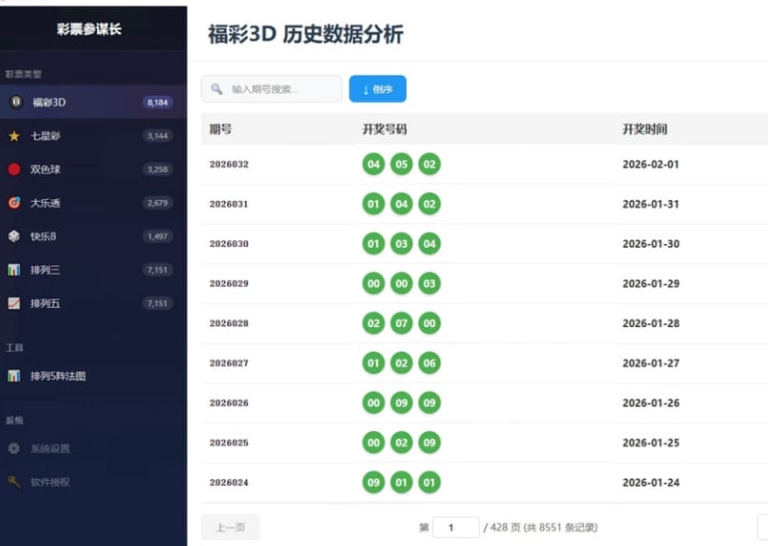
Task: Focus the 输入期号搜索 search field
Action: [280, 89]
